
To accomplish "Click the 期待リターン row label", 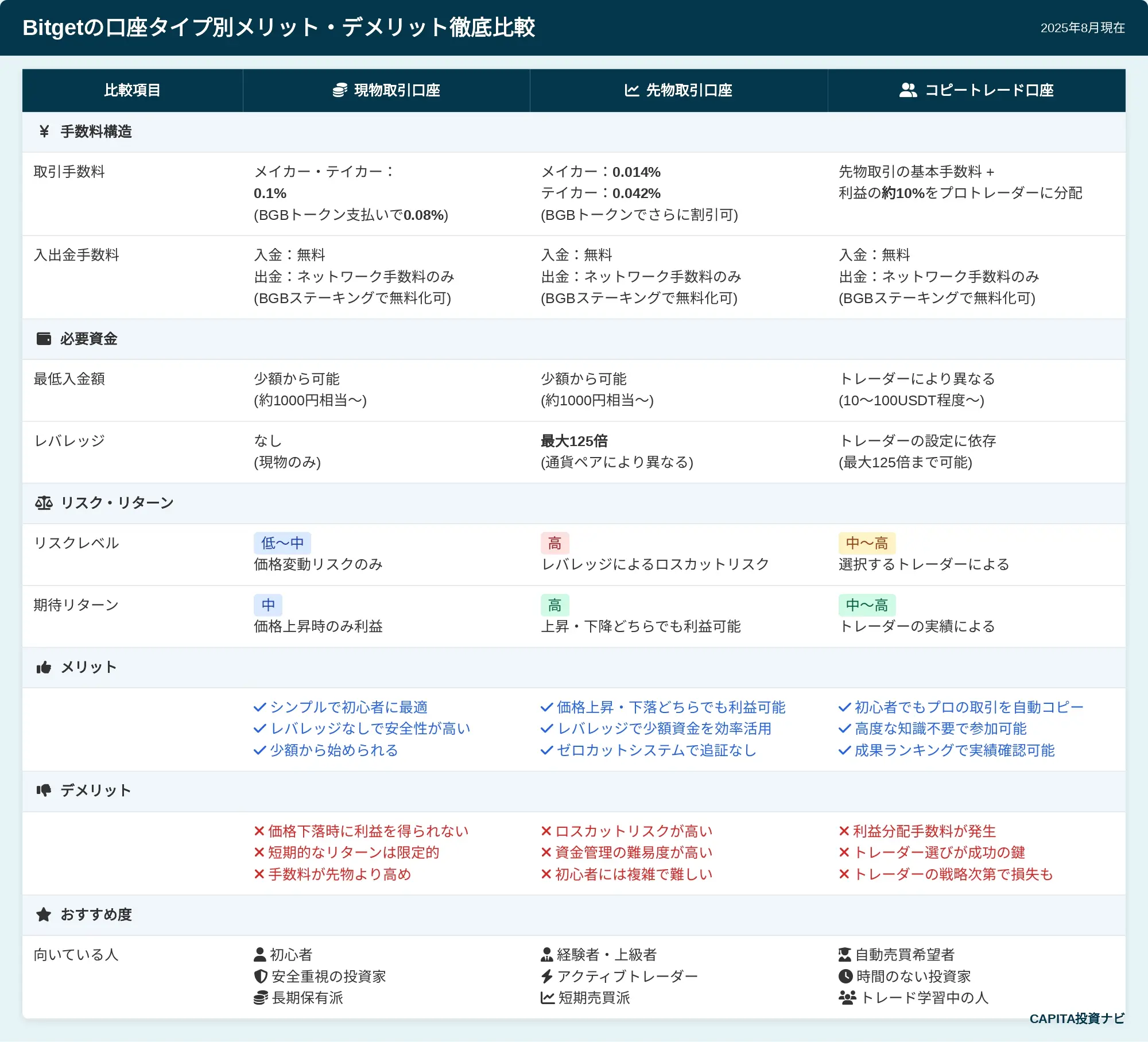I will pos(76,605).
